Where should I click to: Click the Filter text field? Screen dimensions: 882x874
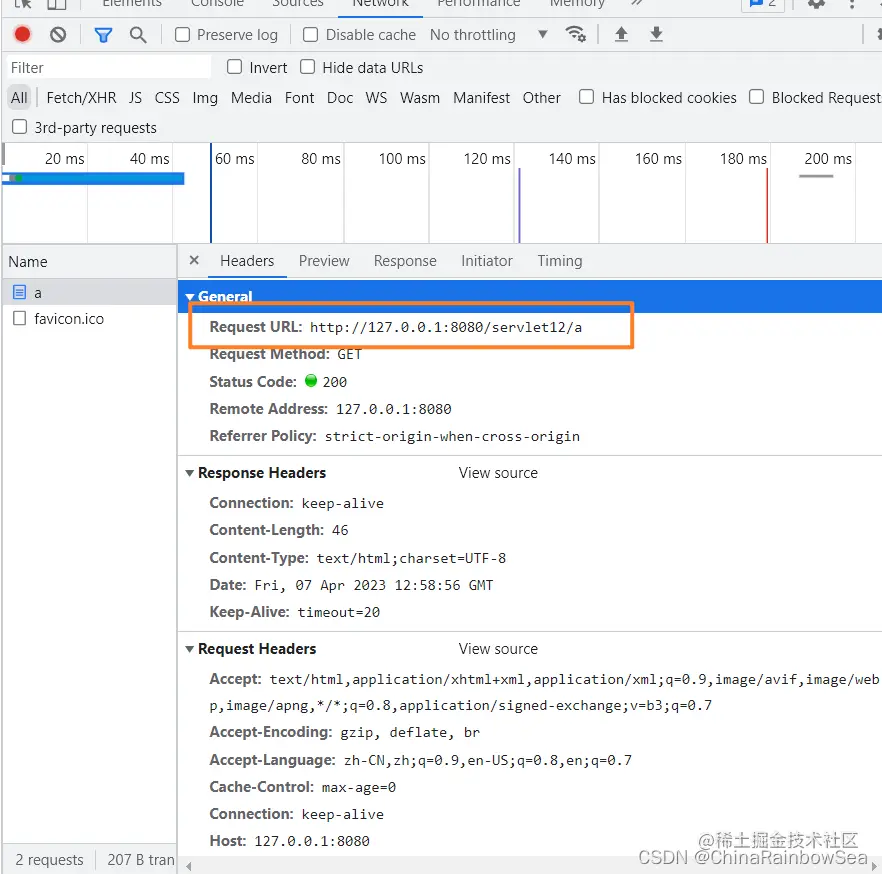(109, 67)
